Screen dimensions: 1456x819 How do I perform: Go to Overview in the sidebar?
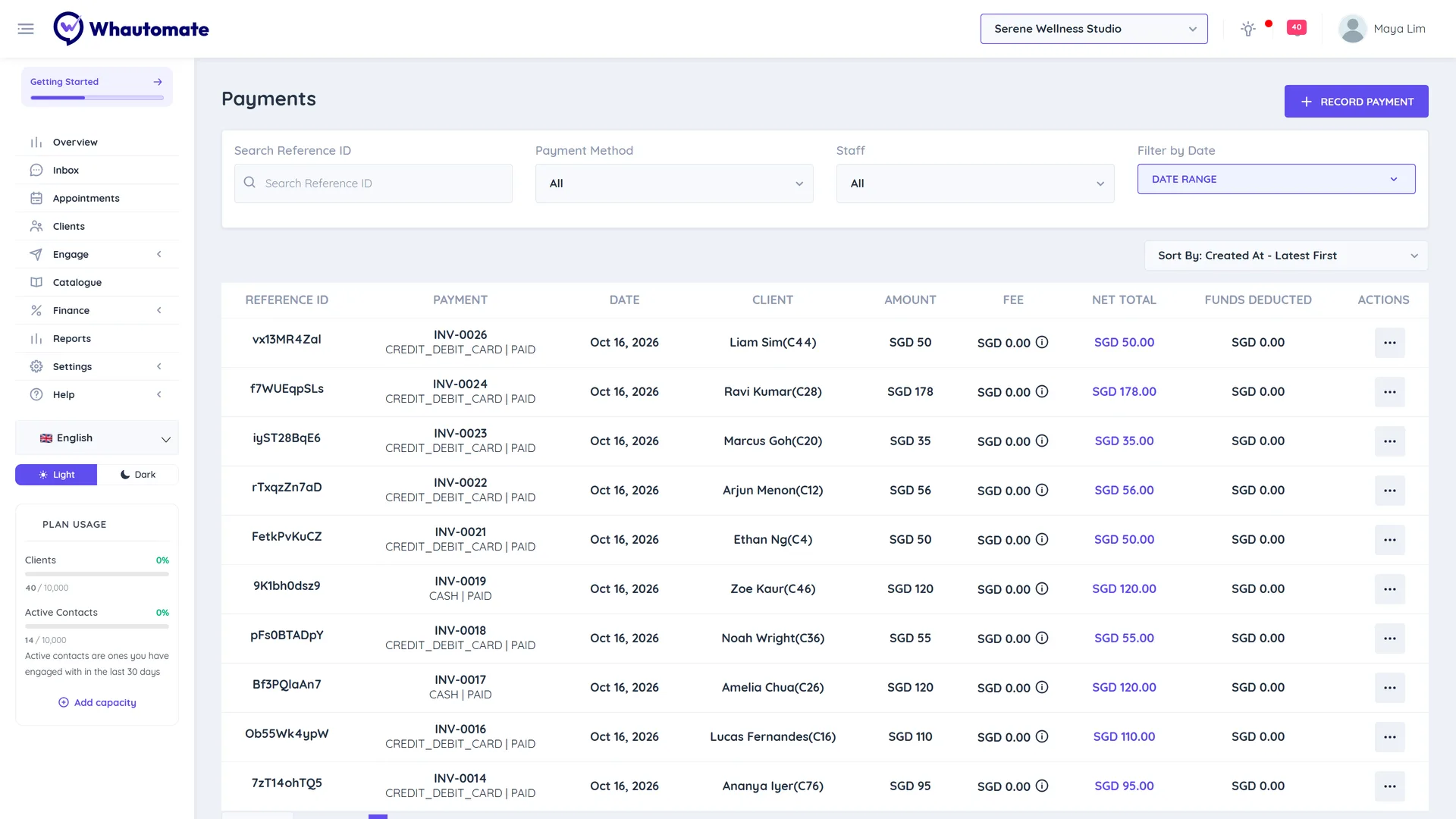point(97,142)
